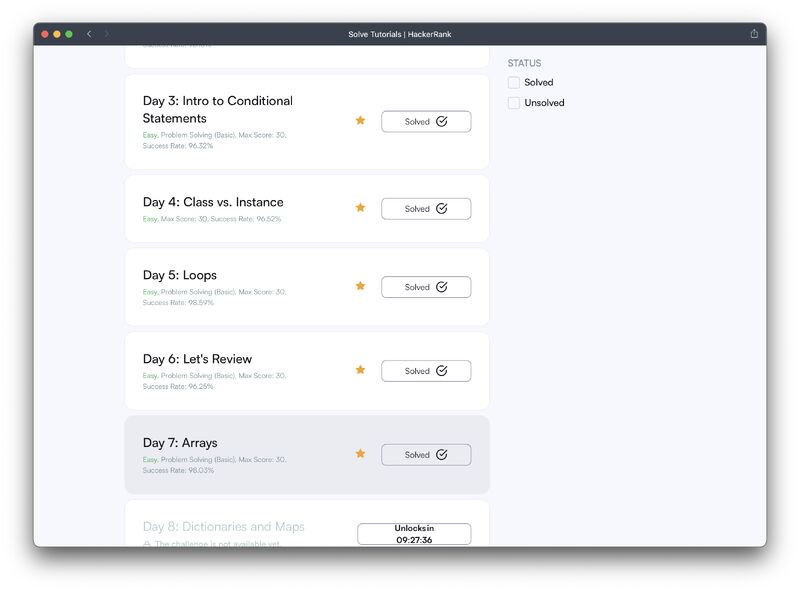The width and height of the screenshot is (800, 591).
Task: Open the Day 7: Arrays challenge title
Action: click(x=180, y=443)
